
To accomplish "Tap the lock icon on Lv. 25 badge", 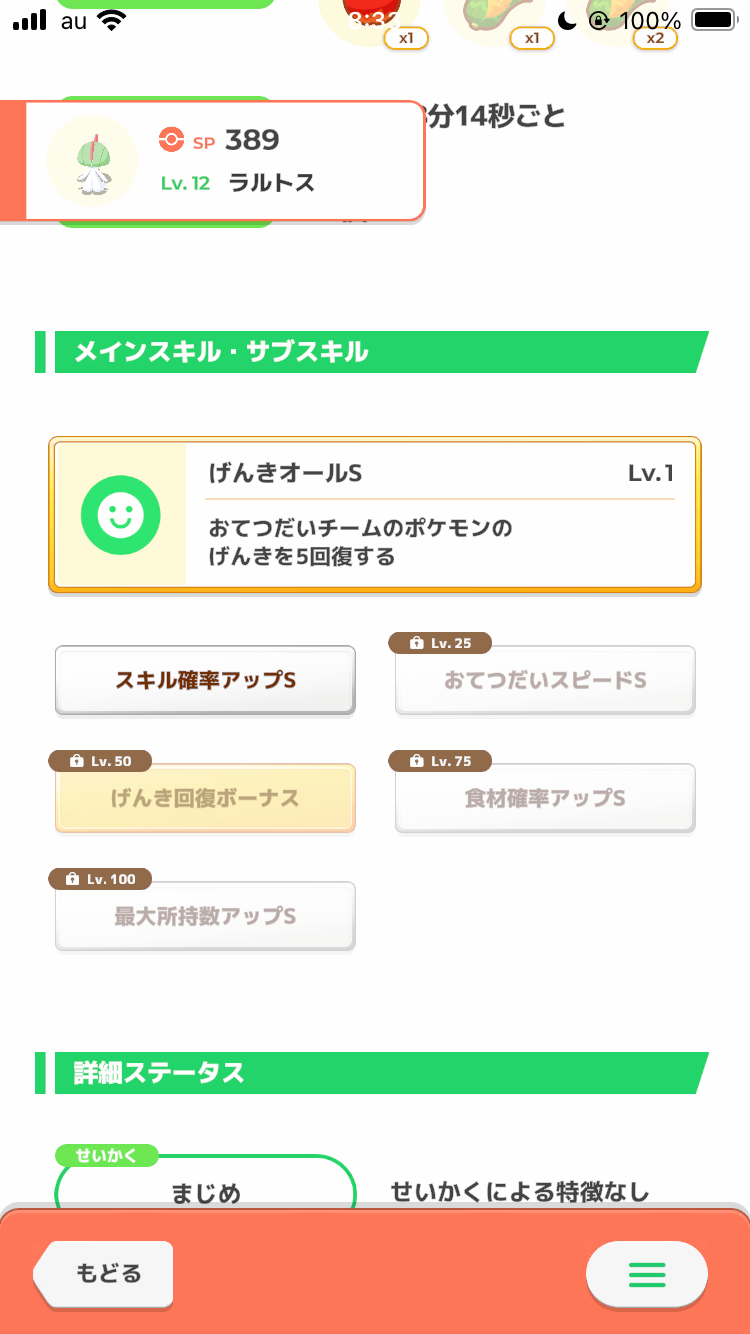I will tap(417, 643).
